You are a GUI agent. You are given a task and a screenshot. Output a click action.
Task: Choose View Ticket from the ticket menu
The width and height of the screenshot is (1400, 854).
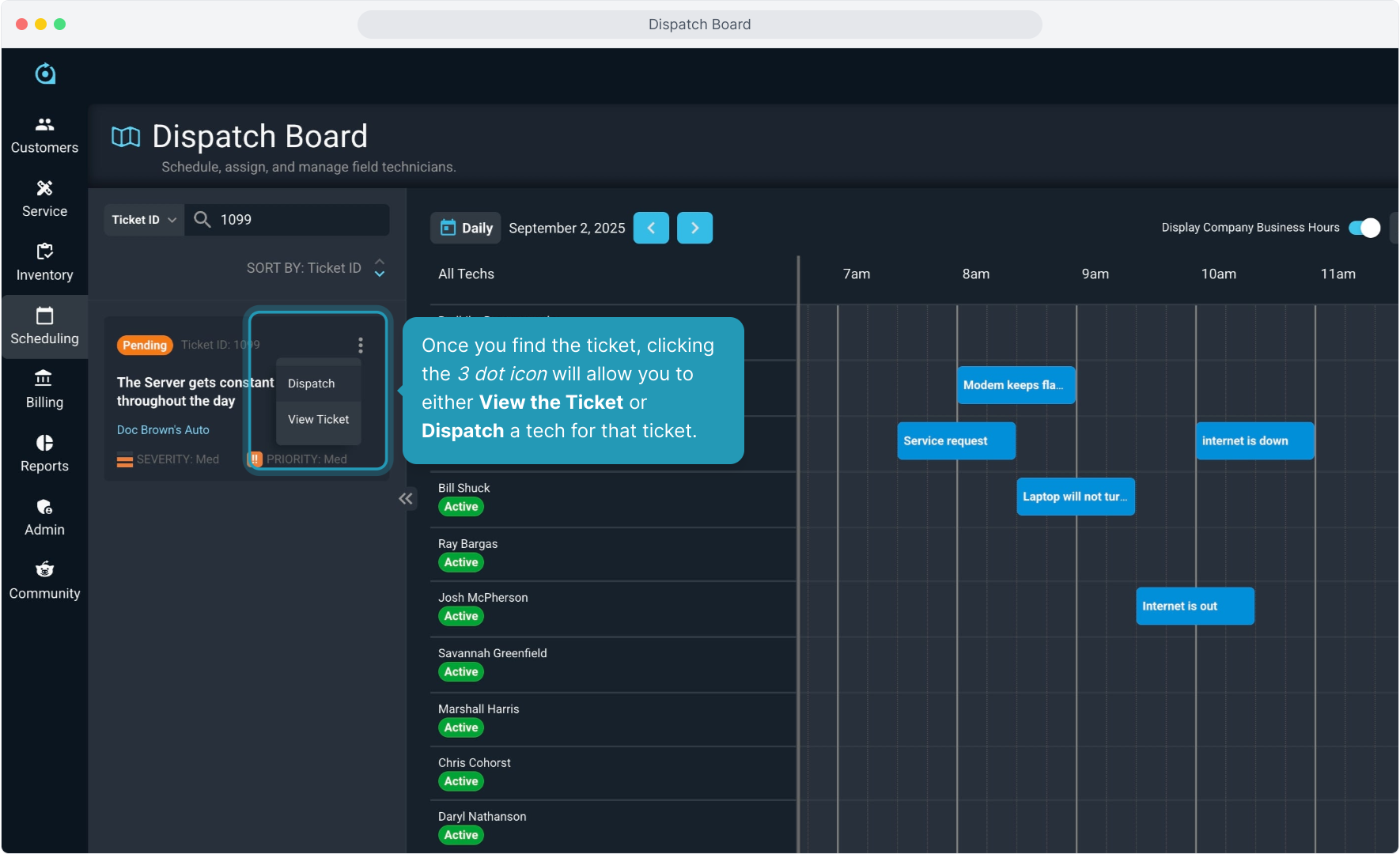(x=318, y=419)
